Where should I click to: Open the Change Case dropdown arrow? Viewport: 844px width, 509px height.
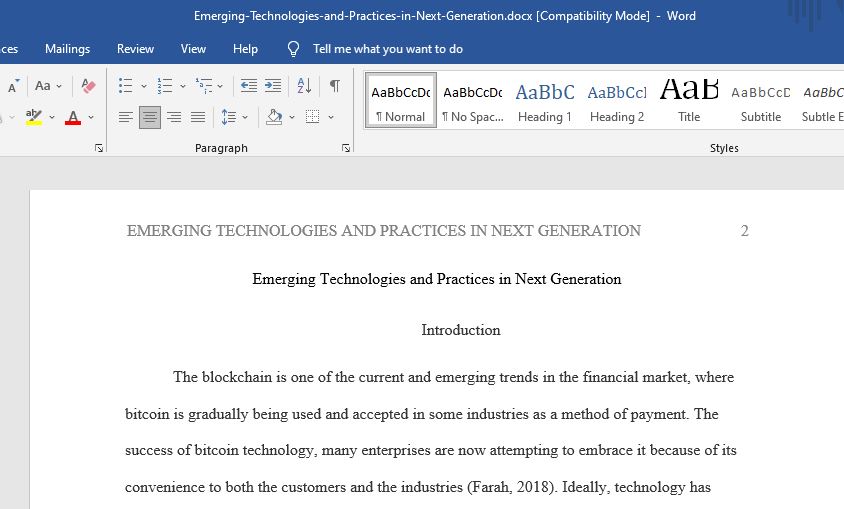59,86
